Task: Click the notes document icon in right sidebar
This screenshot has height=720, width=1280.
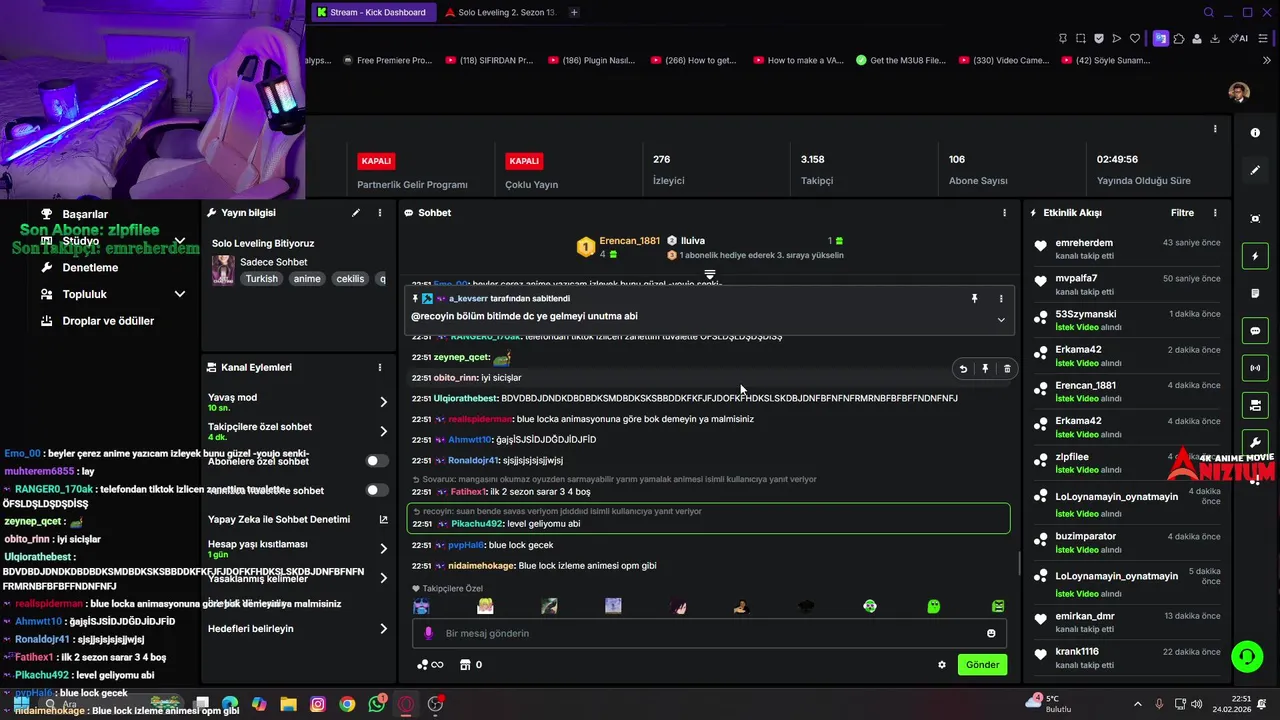Action: (1255, 293)
